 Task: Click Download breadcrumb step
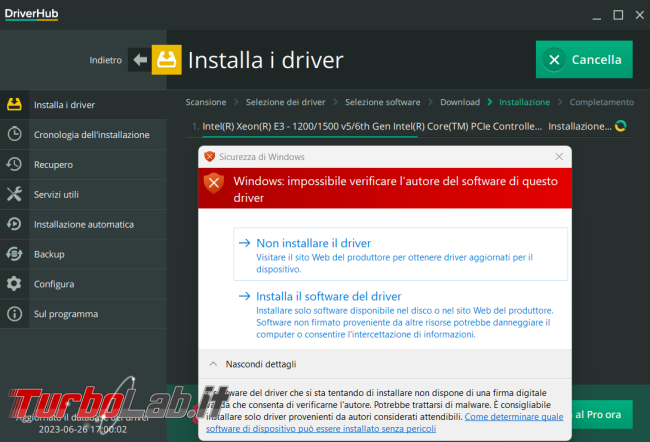(x=460, y=102)
